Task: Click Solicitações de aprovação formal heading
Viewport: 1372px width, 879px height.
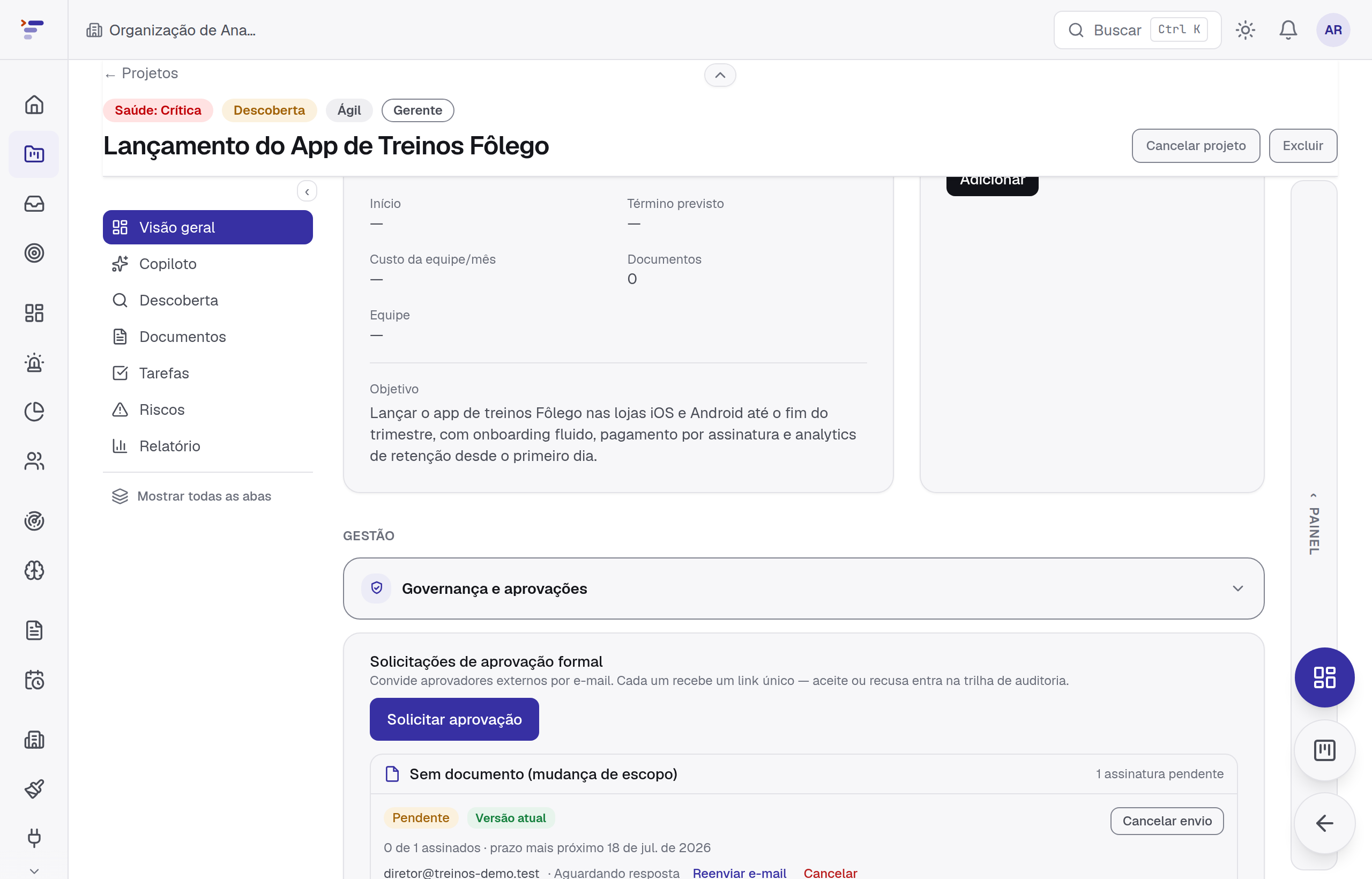Action: 486,661
